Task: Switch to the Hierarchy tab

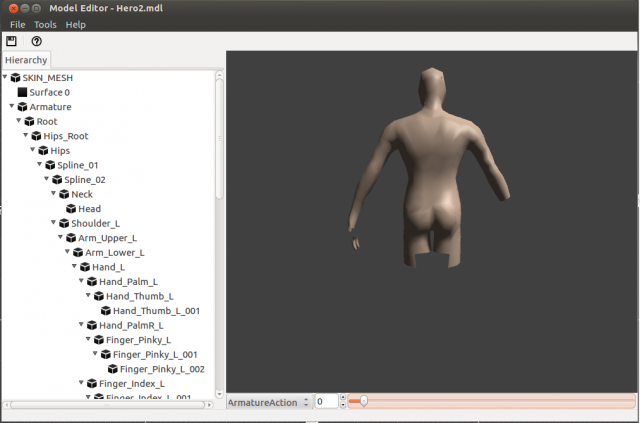Action: point(26,60)
